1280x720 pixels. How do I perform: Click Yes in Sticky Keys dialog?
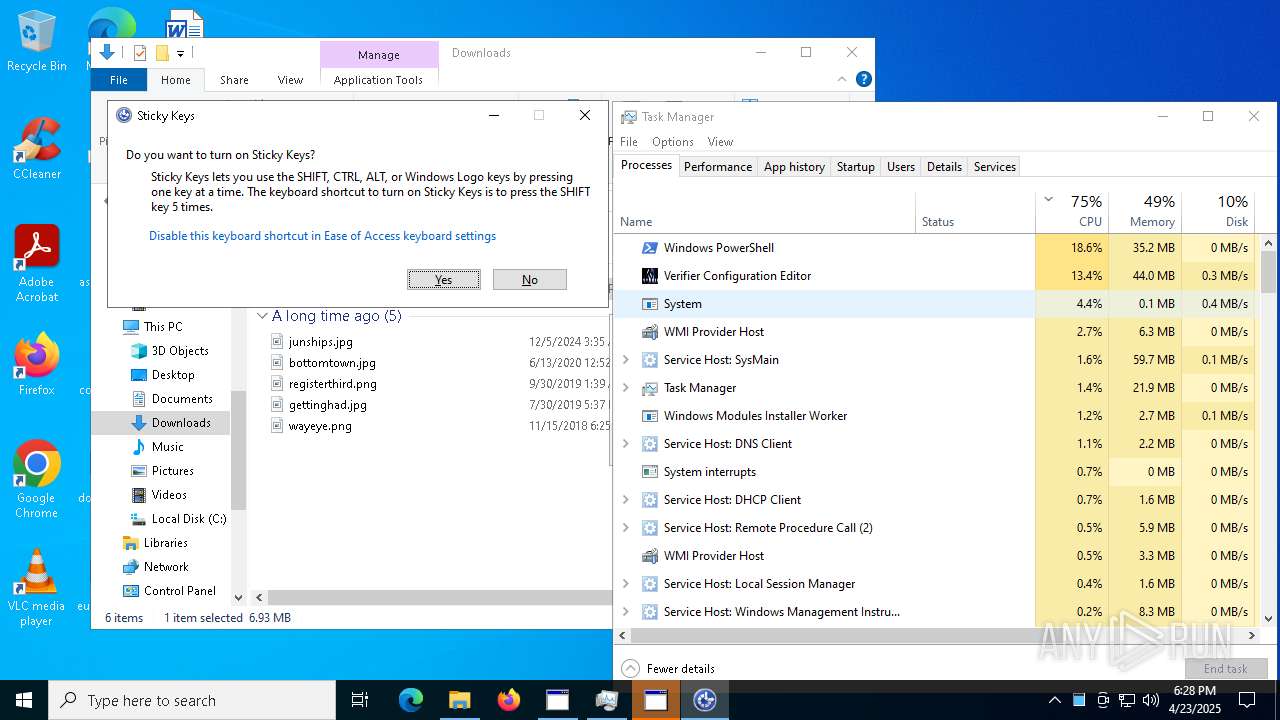(x=444, y=280)
